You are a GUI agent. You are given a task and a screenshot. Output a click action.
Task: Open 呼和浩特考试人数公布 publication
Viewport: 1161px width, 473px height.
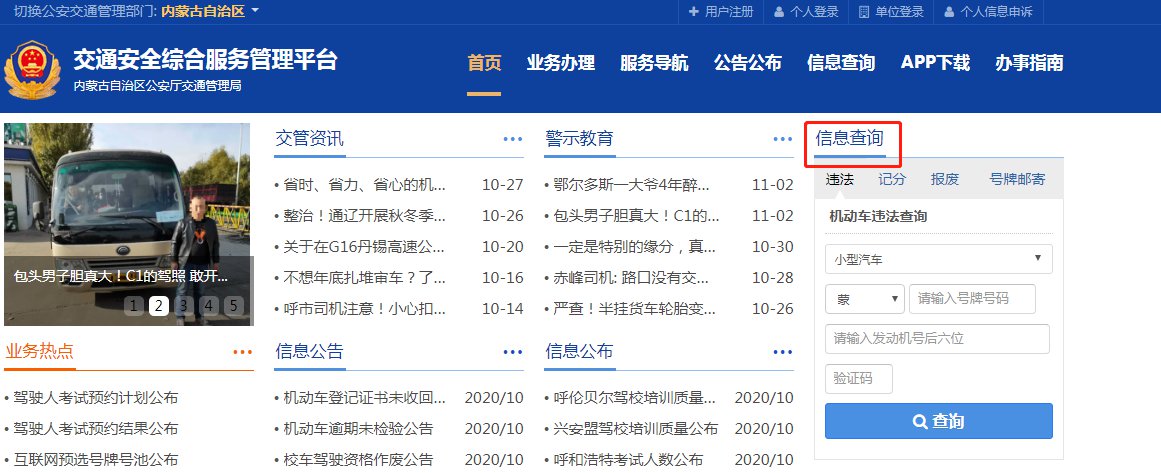point(628,460)
